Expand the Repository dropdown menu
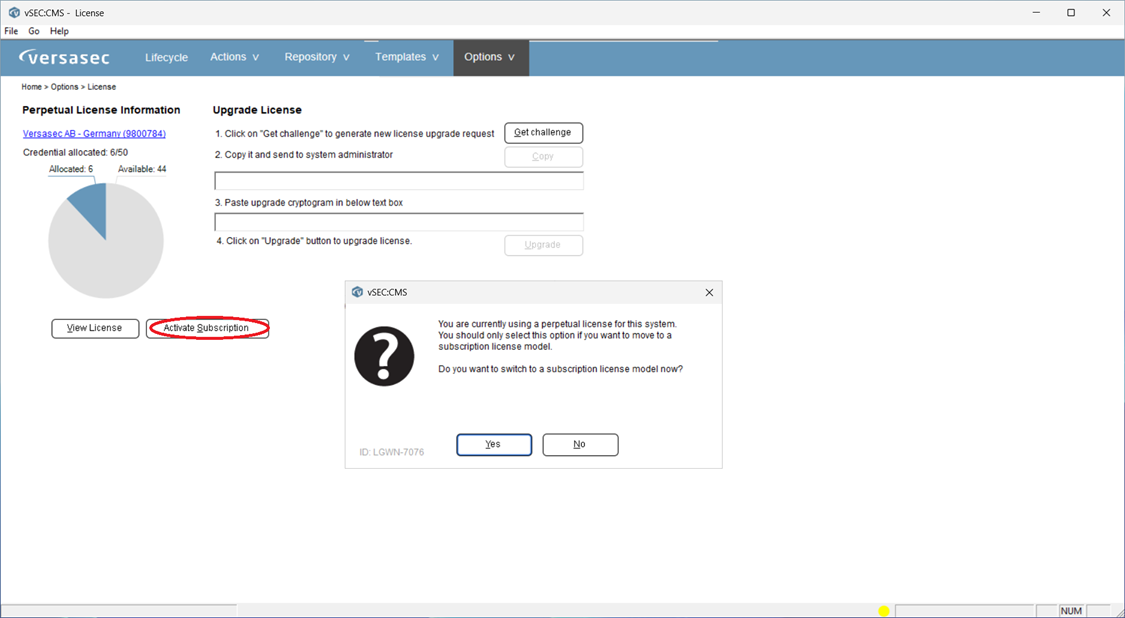This screenshot has height=618, width=1125. pos(317,57)
